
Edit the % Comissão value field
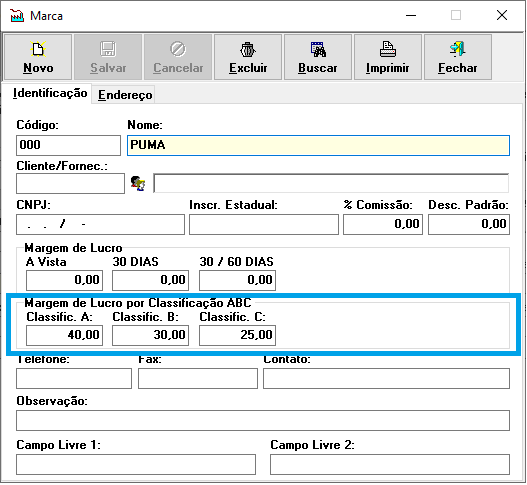click(x=382, y=224)
